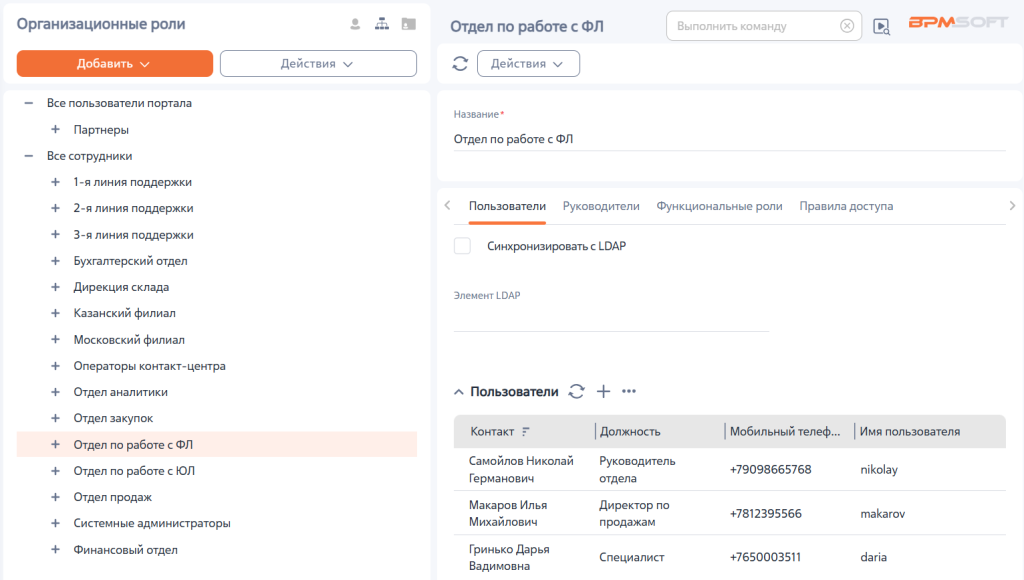The height and width of the screenshot is (580, 1024).
Task: Open contact Самойлов Николай Германович
Action: pos(521,470)
